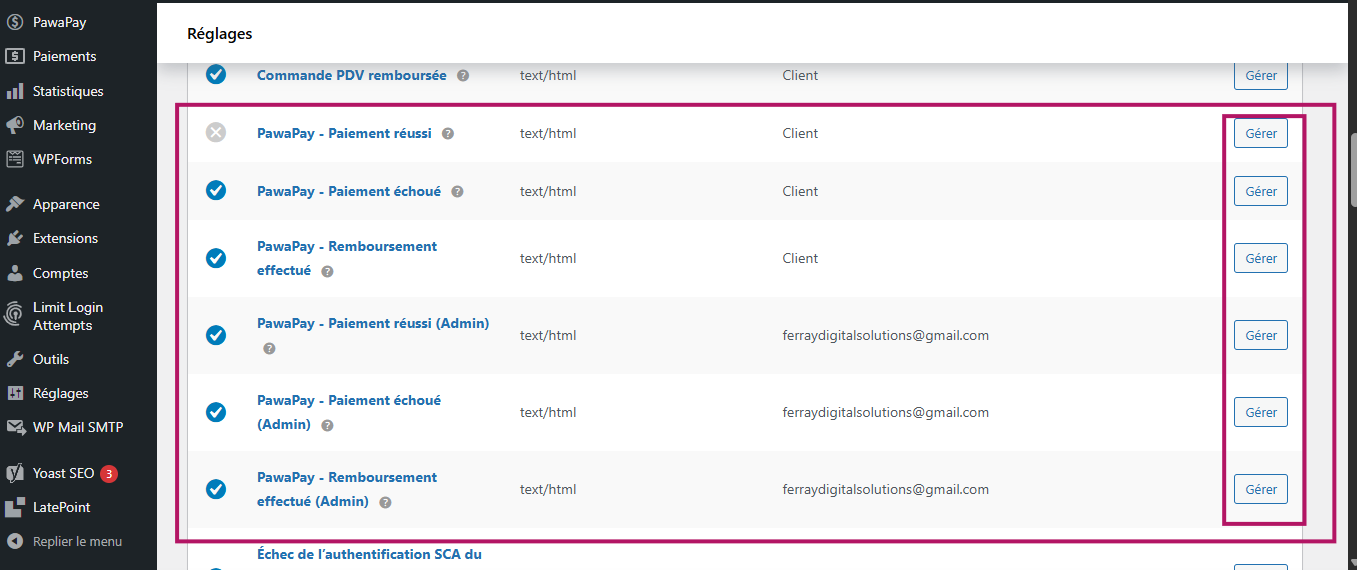The height and width of the screenshot is (570, 1357).
Task: Click help icon beside PawaPay - Paiement réussi
Action: (x=448, y=133)
